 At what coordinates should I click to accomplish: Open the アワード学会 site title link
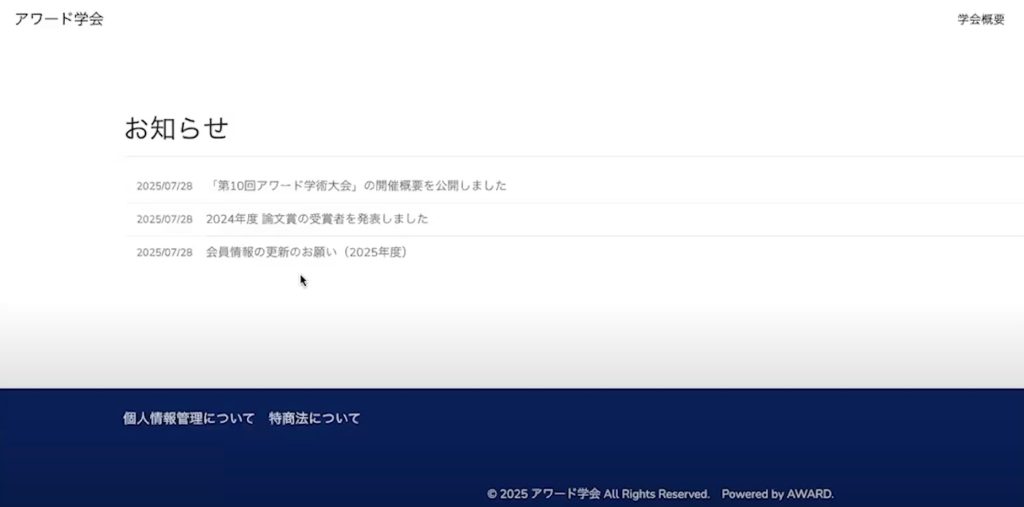[x=59, y=19]
